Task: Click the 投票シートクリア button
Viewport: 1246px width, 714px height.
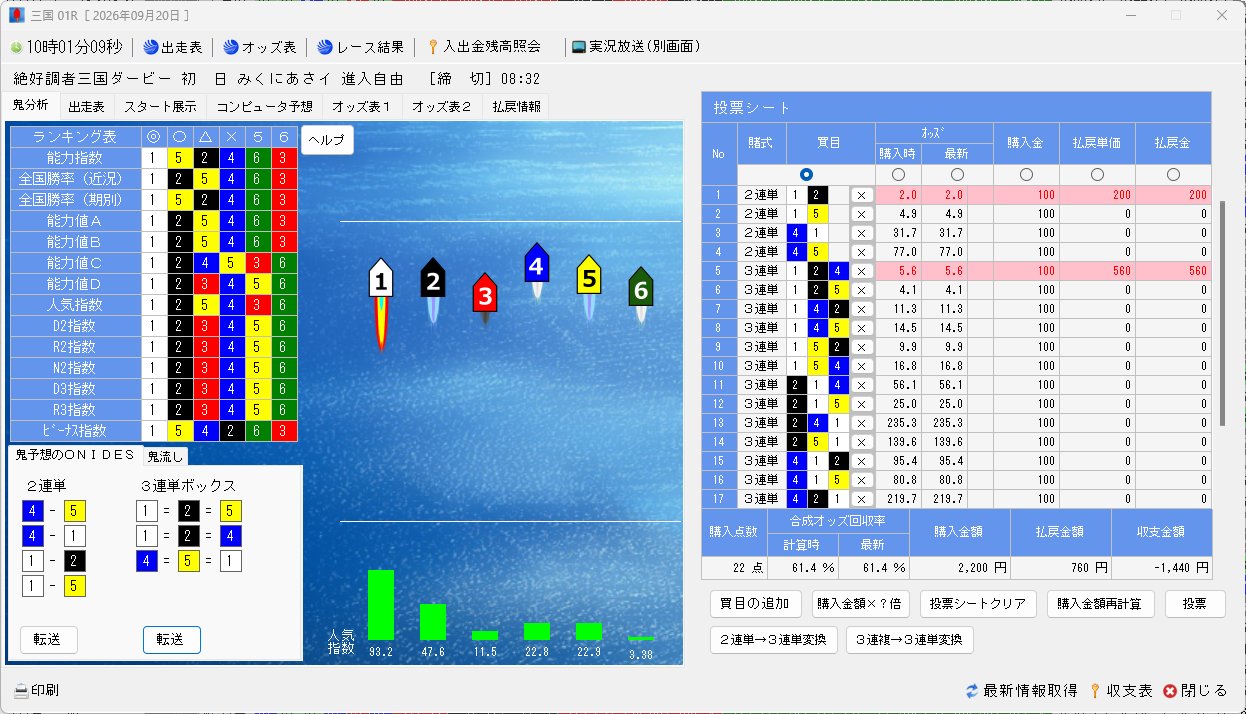Action: [978, 604]
